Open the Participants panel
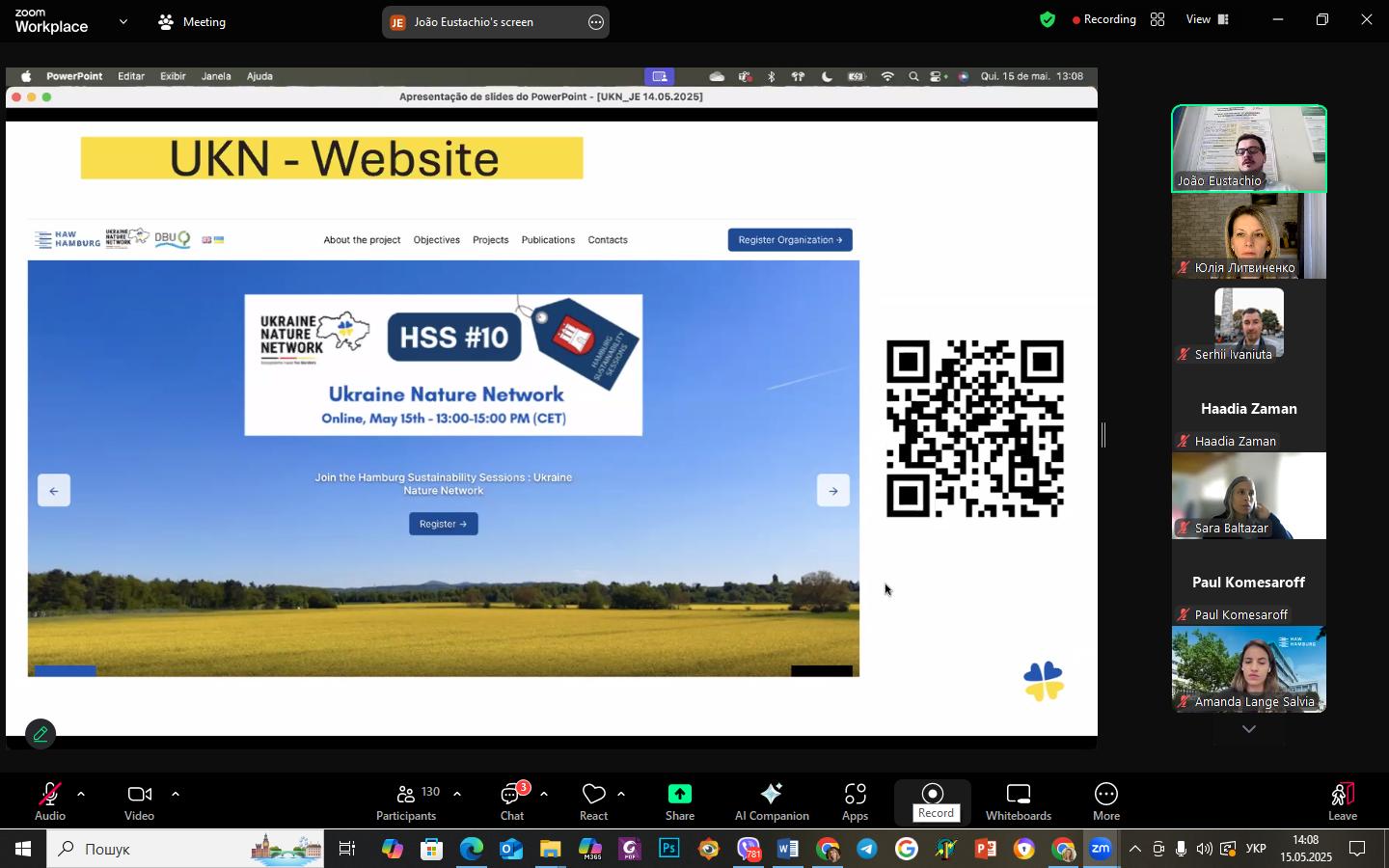Image resolution: width=1389 pixels, height=868 pixels. 406,801
